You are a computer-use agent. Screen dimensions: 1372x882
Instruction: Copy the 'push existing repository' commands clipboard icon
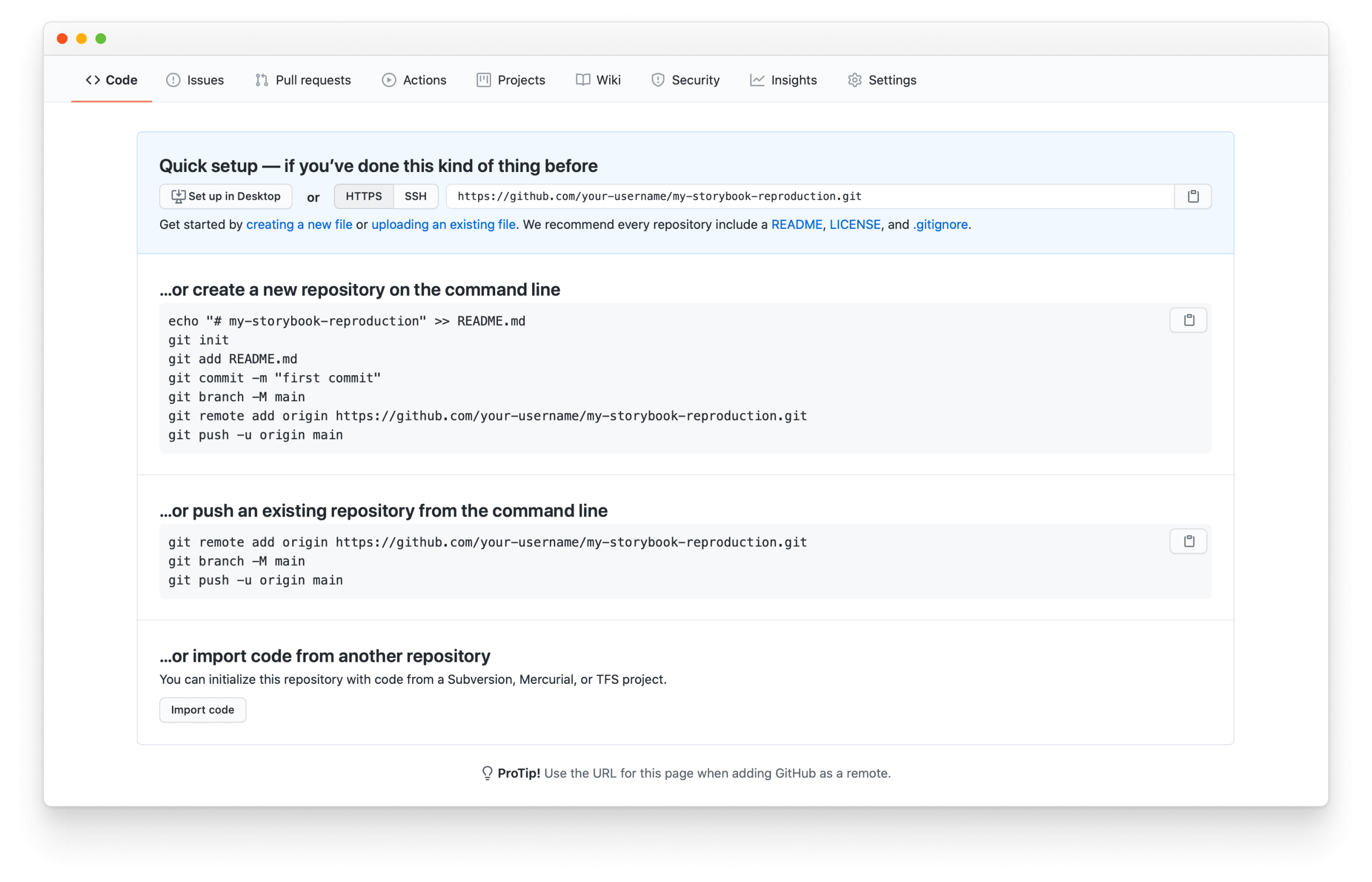1188,541
